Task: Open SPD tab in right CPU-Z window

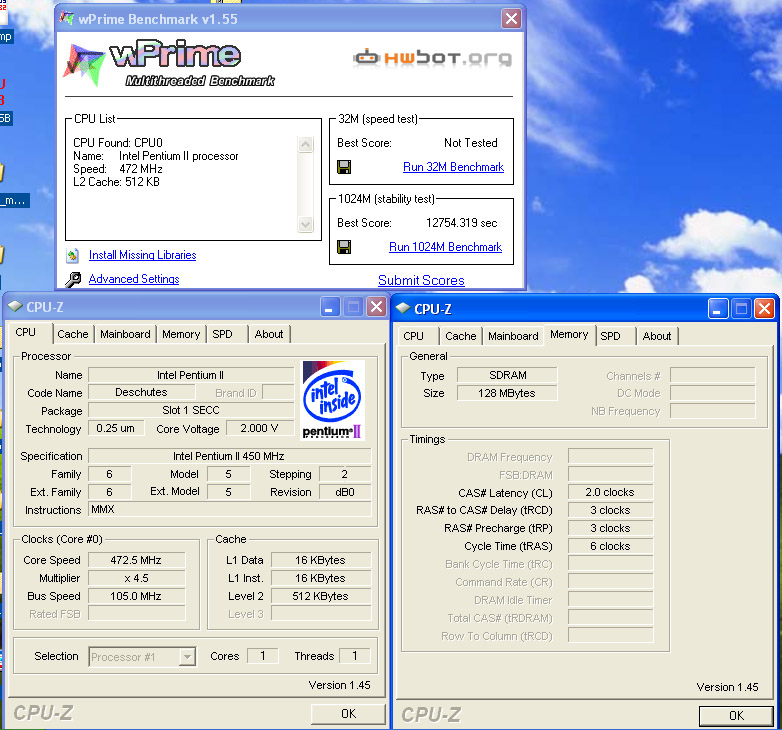Action: pyautogui.click(x=610, y=336)
